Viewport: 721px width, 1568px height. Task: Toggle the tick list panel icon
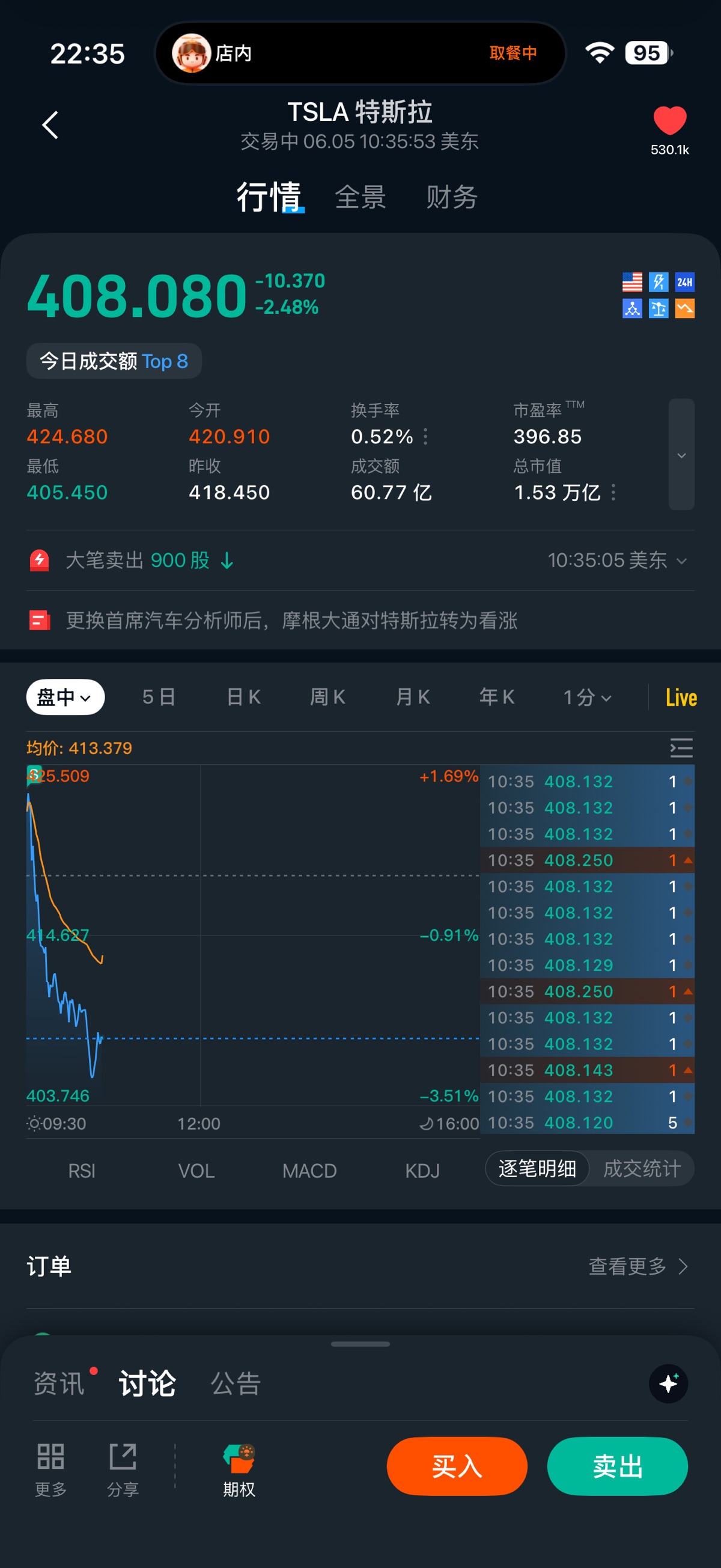pos(681,747)
